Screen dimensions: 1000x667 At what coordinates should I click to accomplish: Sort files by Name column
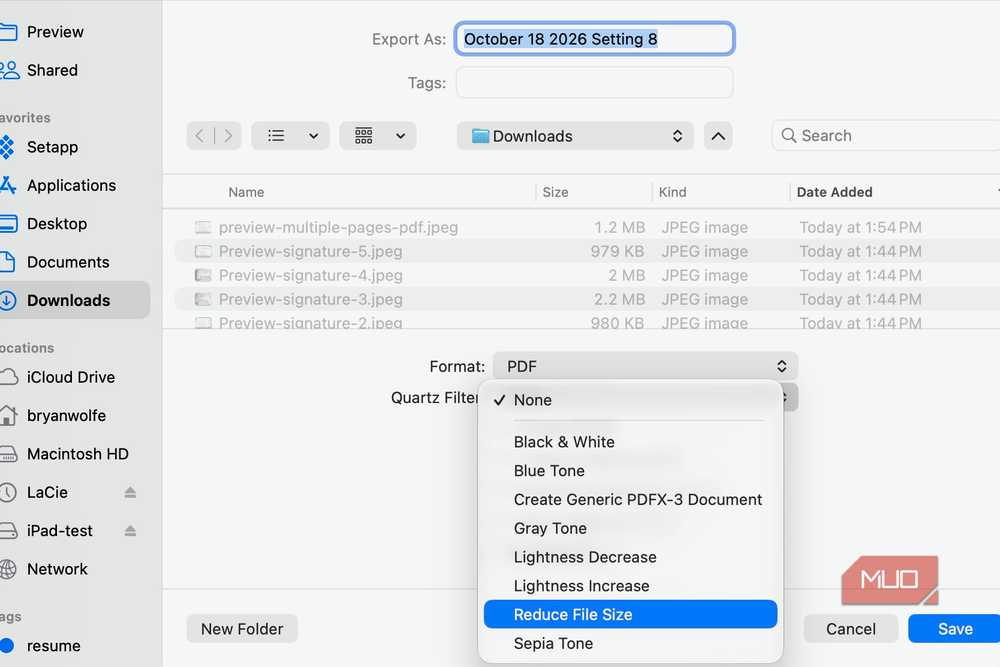coord(246,192)
